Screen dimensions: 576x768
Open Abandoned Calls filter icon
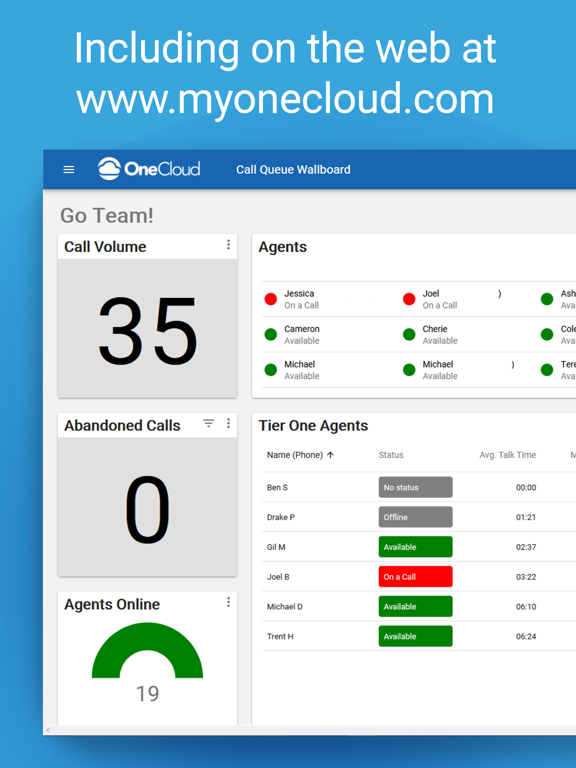(209, 424)
